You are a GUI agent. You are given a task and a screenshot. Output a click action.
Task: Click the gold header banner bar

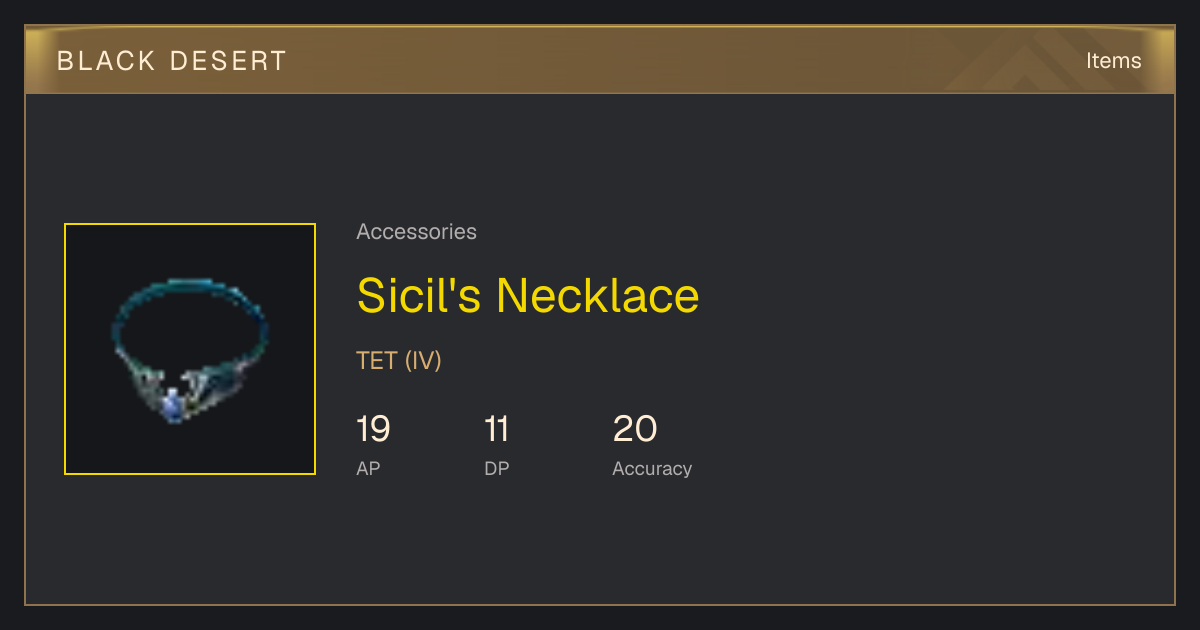pyautogui.click(x=600, y=61)
